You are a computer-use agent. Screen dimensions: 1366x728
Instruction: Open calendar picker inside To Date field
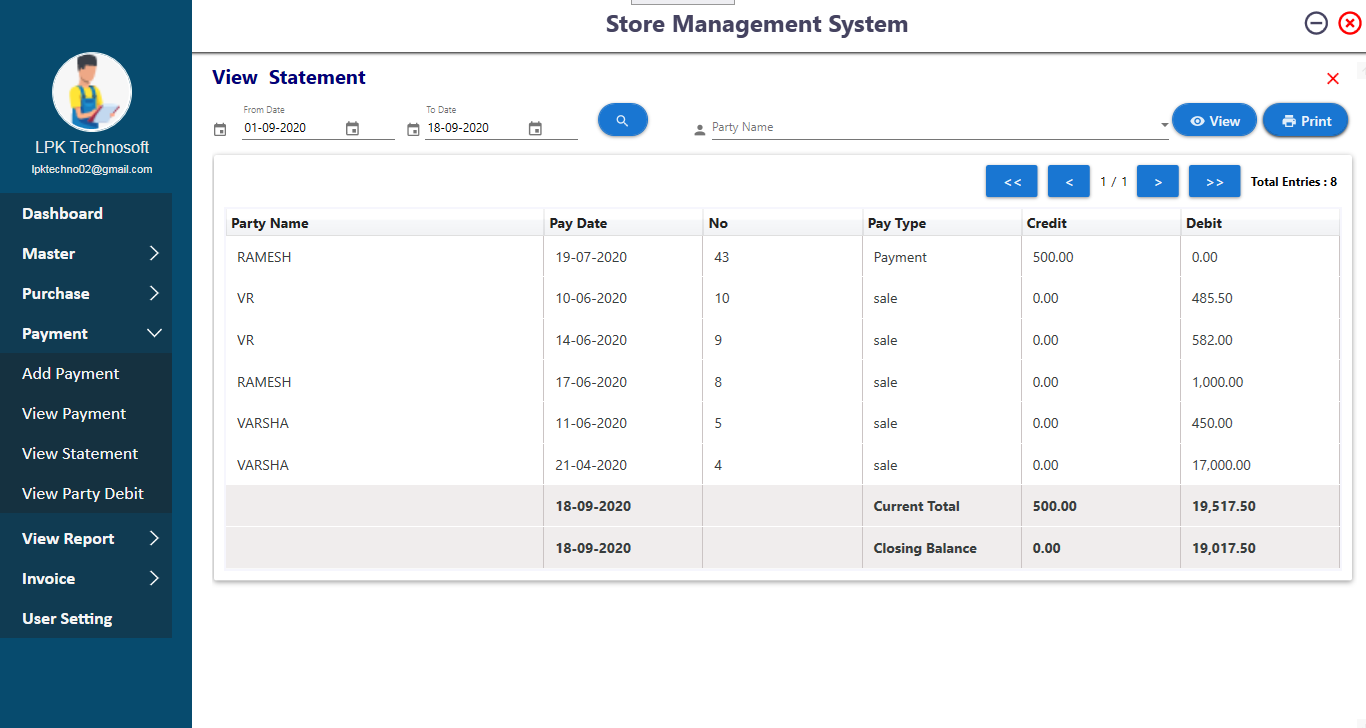point(535,128)
